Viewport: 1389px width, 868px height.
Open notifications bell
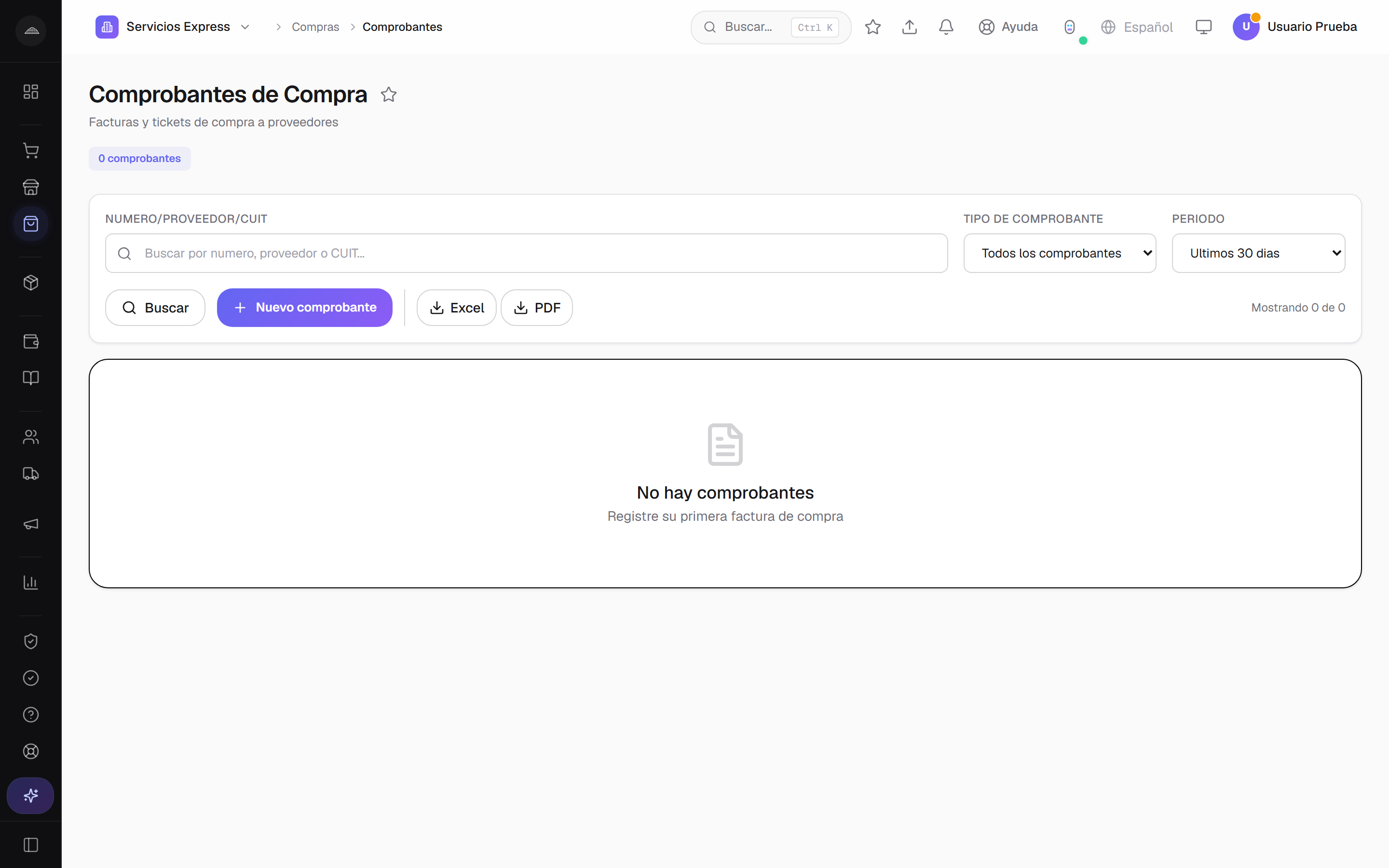point(946,27)
